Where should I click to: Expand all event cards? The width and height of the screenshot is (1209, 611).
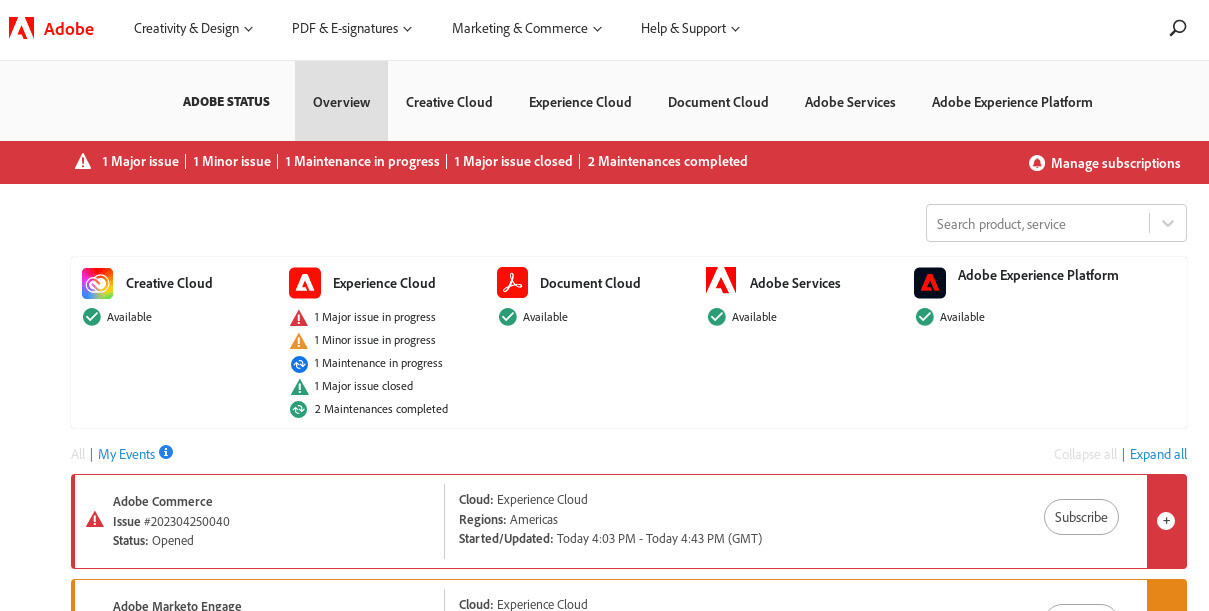[1158, 454]
